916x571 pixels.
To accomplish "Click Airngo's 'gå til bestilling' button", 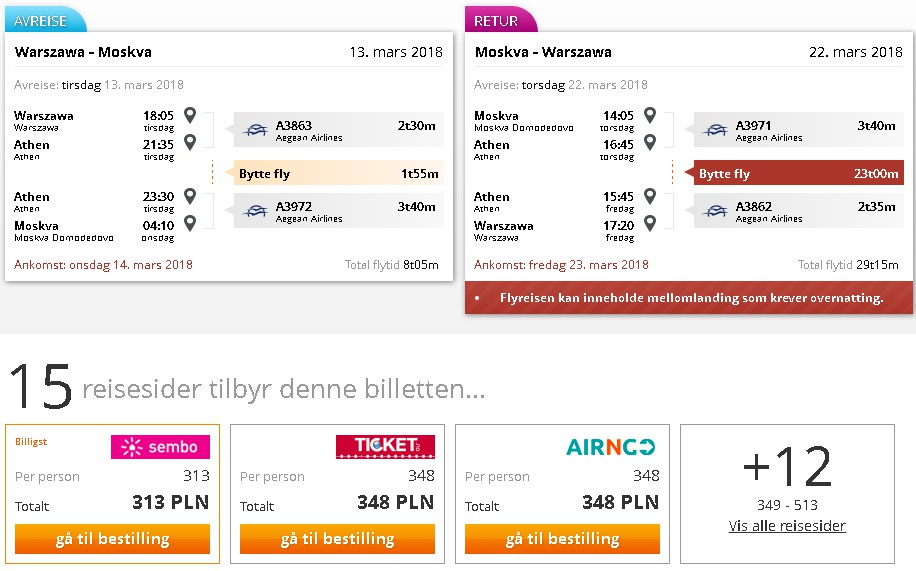I will (x=562, y=538).
